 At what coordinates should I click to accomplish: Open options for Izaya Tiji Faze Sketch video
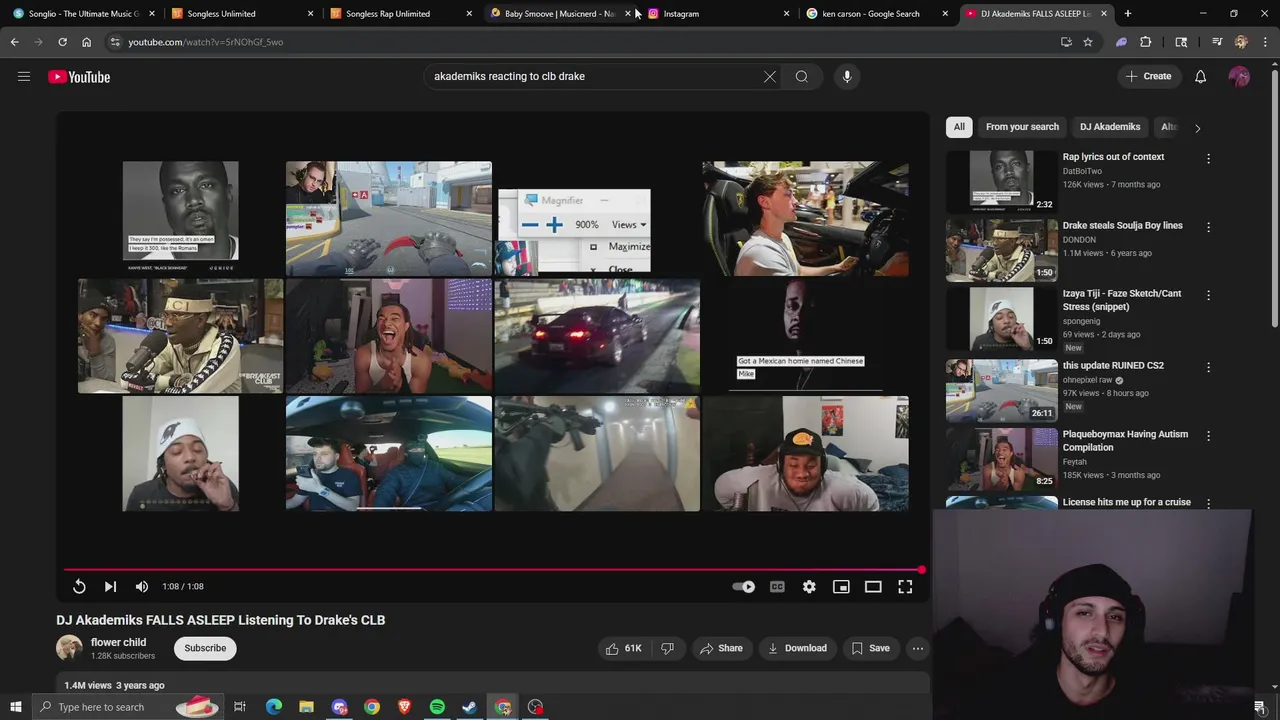tap(1208, 295)
